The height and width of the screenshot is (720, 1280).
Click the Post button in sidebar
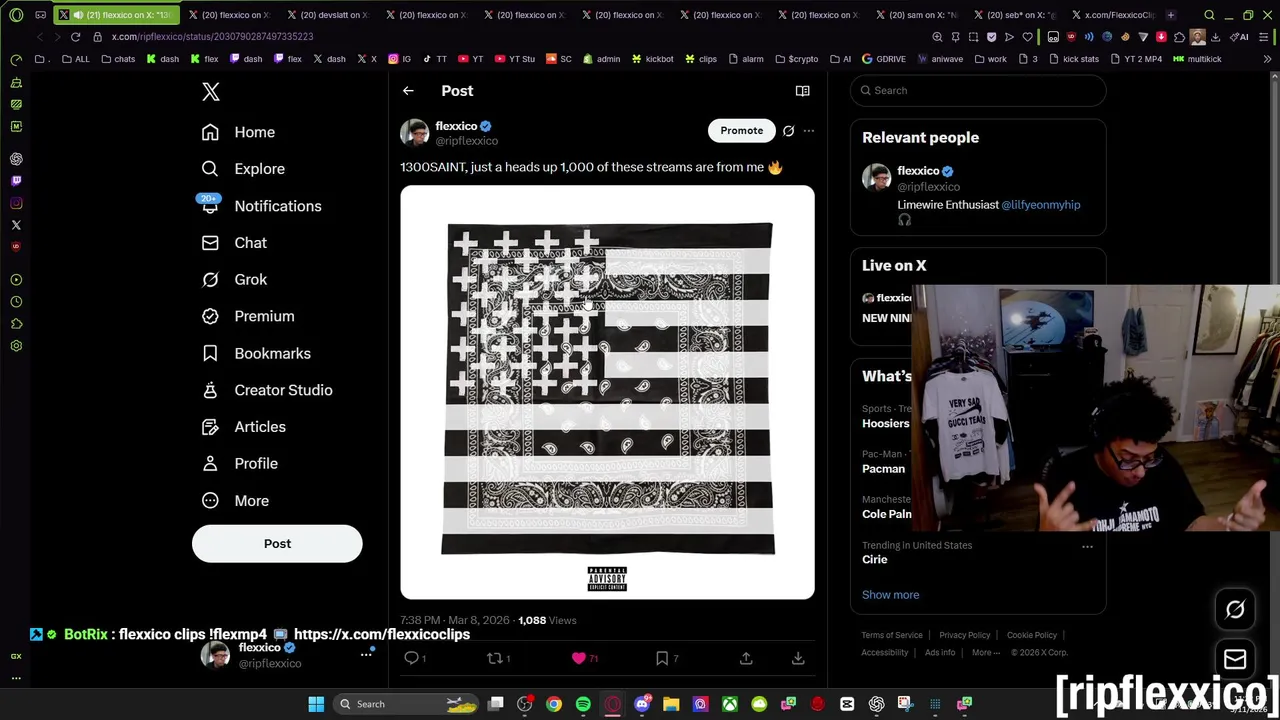[x=277, y=544]
